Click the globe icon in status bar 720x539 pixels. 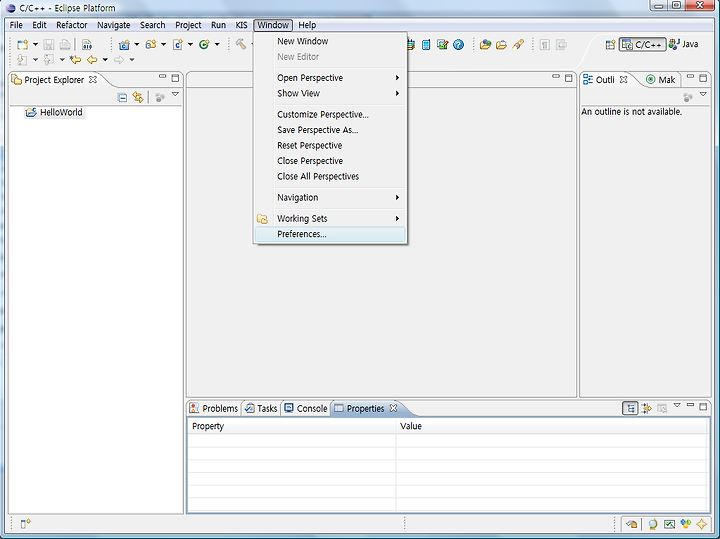point(652,524)
